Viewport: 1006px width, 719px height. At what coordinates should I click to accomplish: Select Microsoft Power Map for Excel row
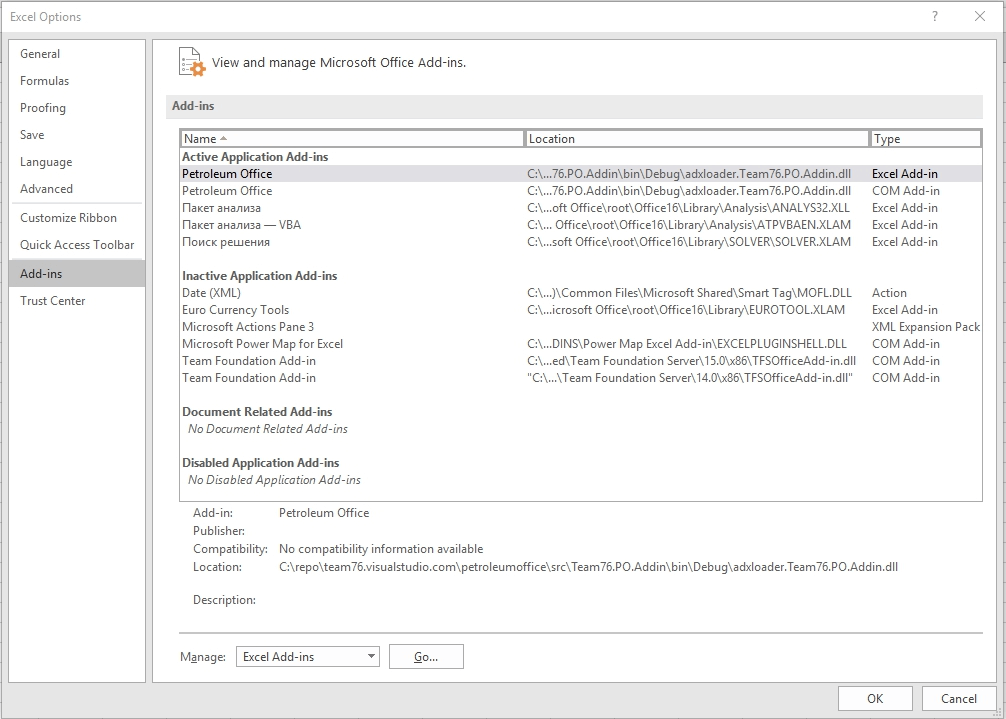[262, 344]
